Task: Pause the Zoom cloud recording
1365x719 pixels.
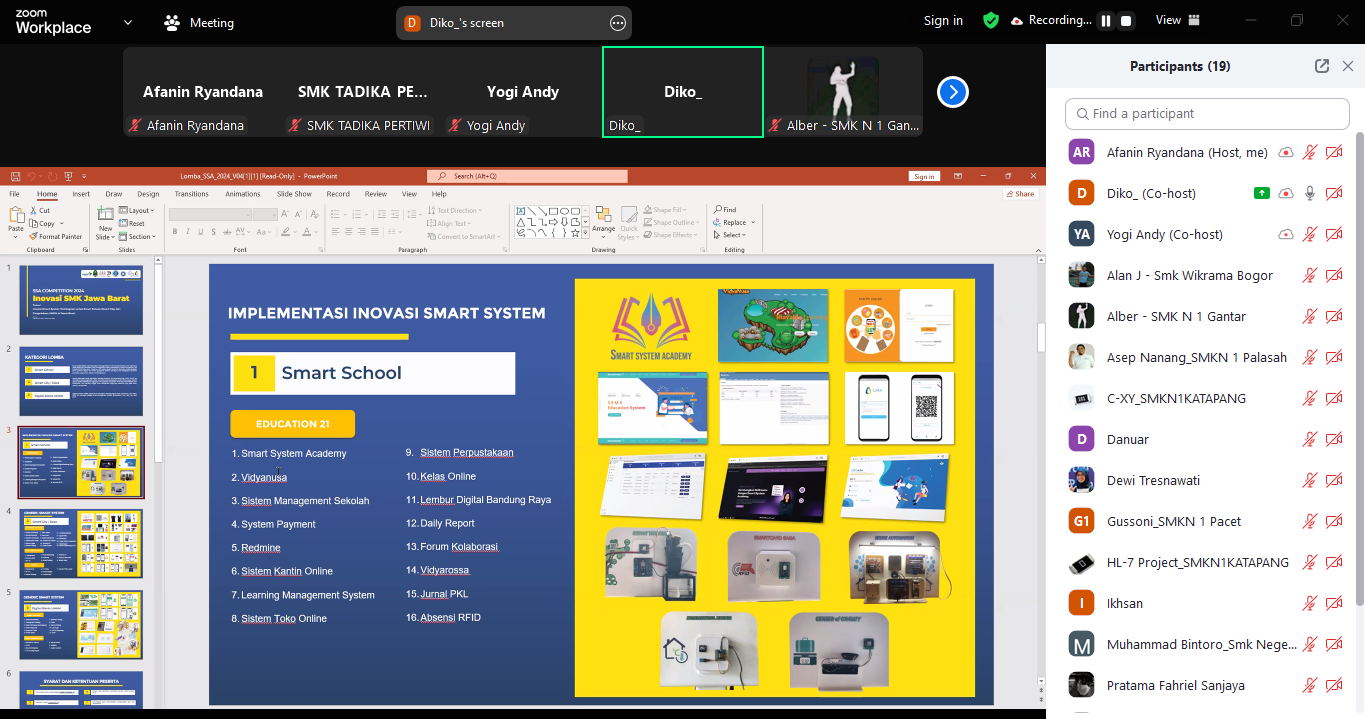Action: click(1106, 21)
